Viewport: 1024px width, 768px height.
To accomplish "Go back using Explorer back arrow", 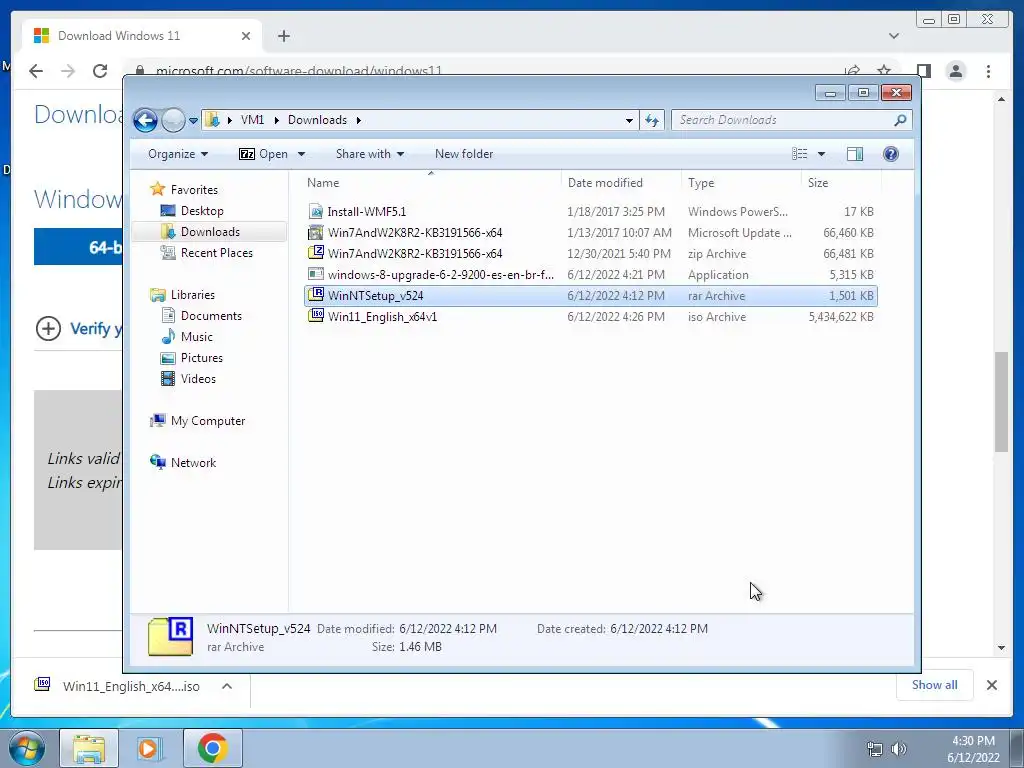I will tap(145, 120).
